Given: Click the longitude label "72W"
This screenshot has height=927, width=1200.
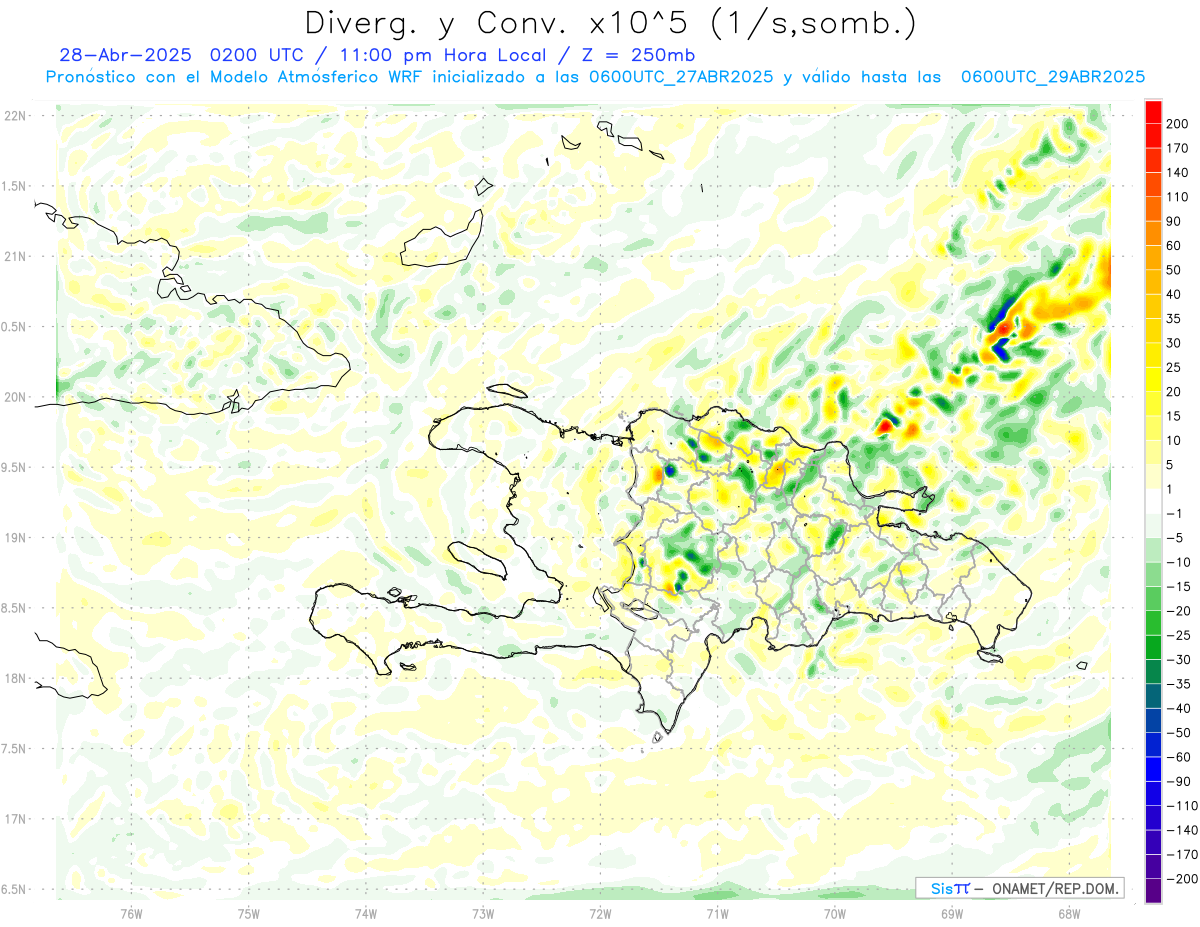Looking at the screenshot, I should tap(600, 913).
